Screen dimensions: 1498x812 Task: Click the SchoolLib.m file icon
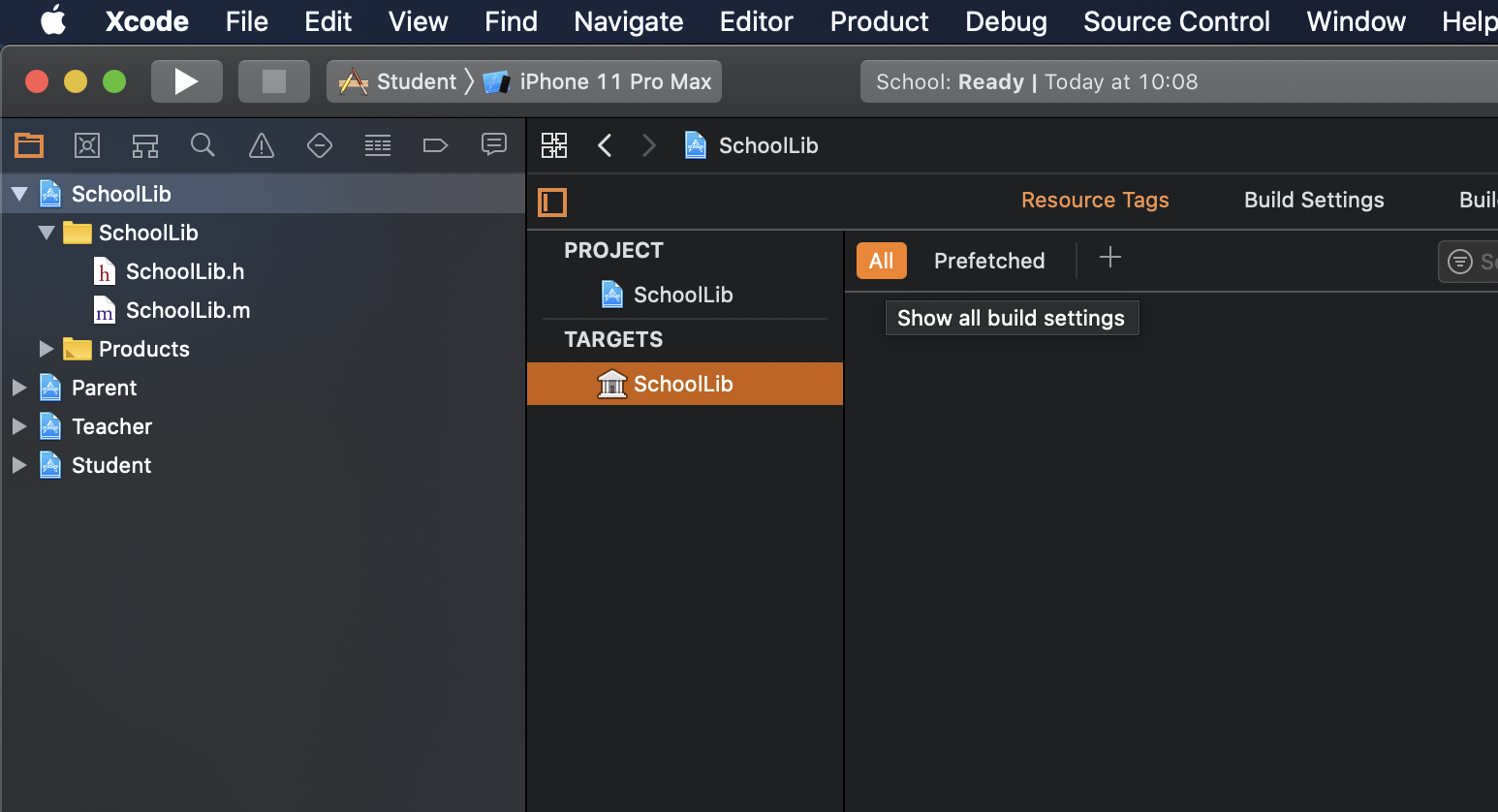[x=104, y=310]
